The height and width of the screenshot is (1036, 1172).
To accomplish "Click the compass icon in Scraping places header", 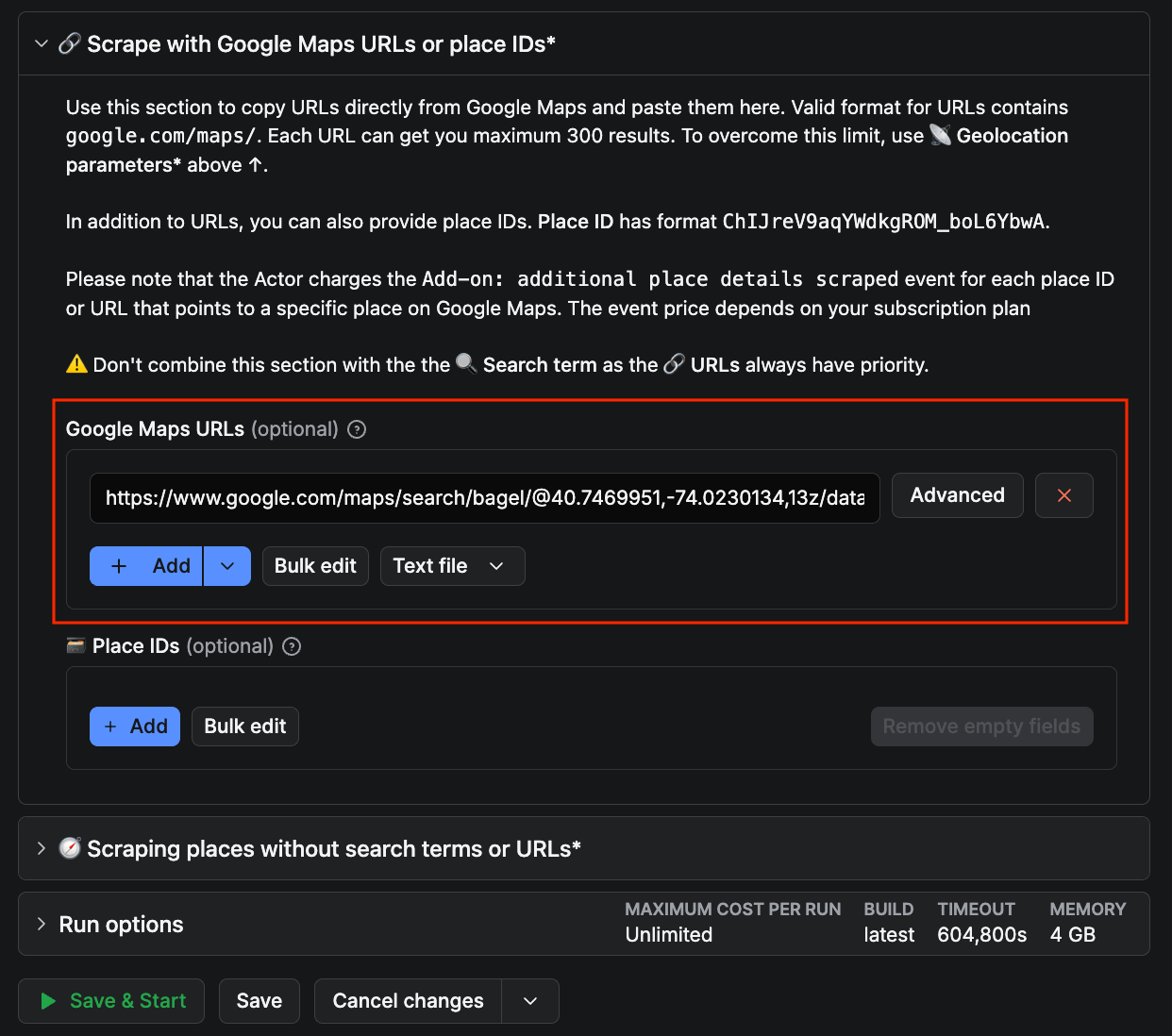I will pyautogui.click(x=70, y=848).
